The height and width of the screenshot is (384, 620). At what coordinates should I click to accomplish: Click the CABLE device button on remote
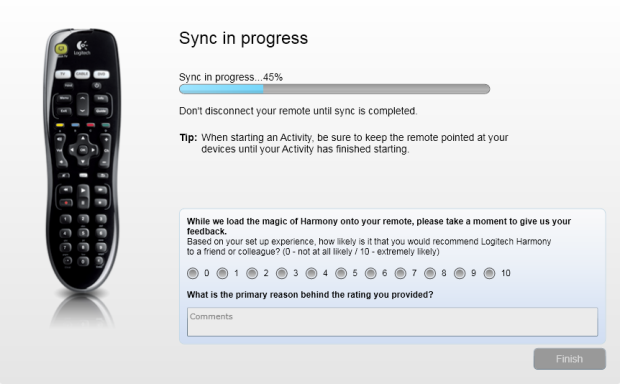82,74
